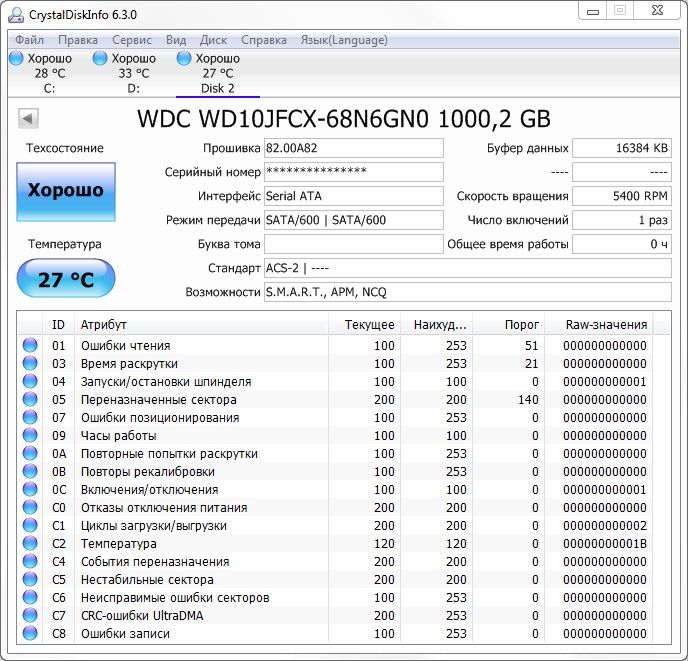Click the Скорость вращения 5400 RPM field
Image resolution: width=688 pixels, height=661 pixels.
(622, 196)
